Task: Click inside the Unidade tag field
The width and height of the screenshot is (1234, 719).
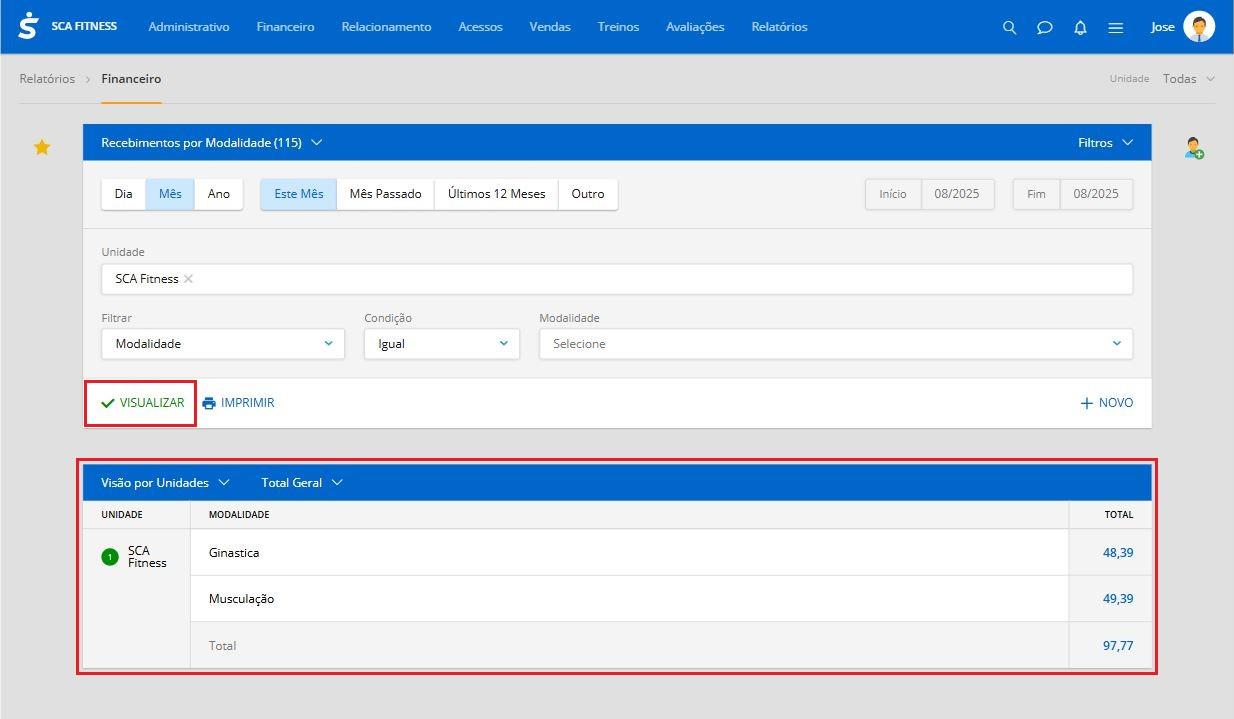Action: pyautogui.click(x=617, y=279)
